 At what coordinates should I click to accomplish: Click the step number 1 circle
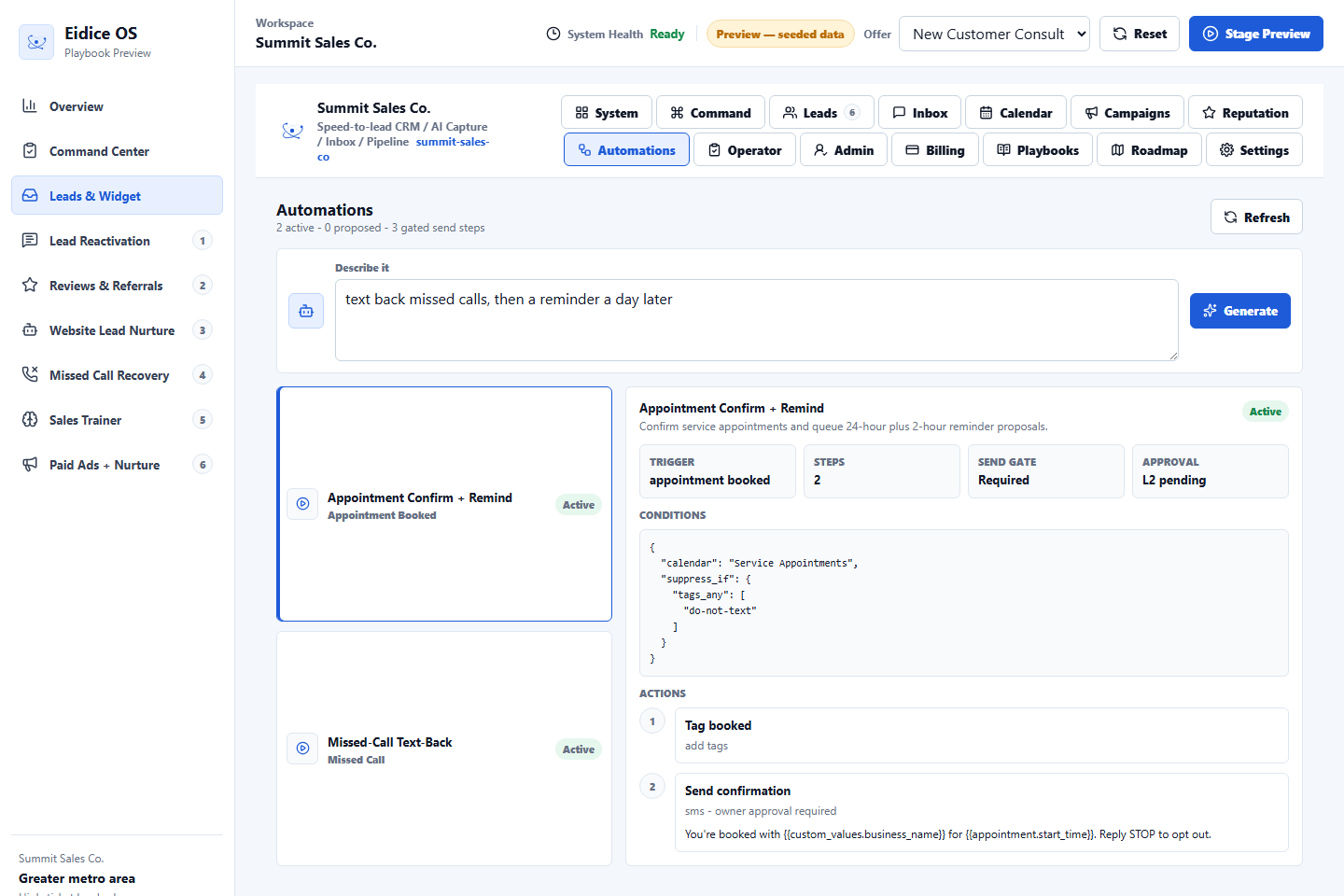point(652,721)
